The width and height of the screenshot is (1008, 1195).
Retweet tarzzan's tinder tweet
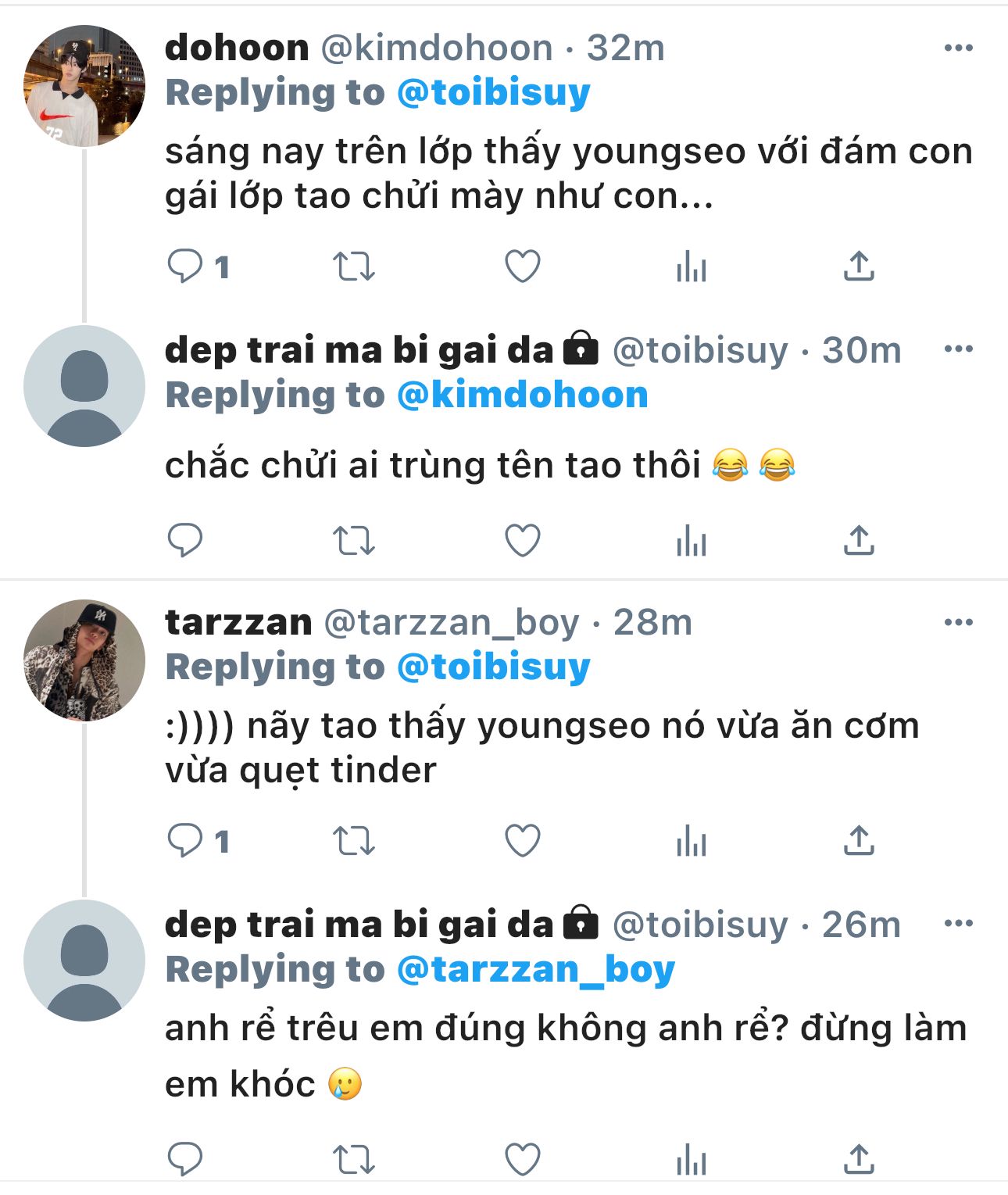pos(354,842)
